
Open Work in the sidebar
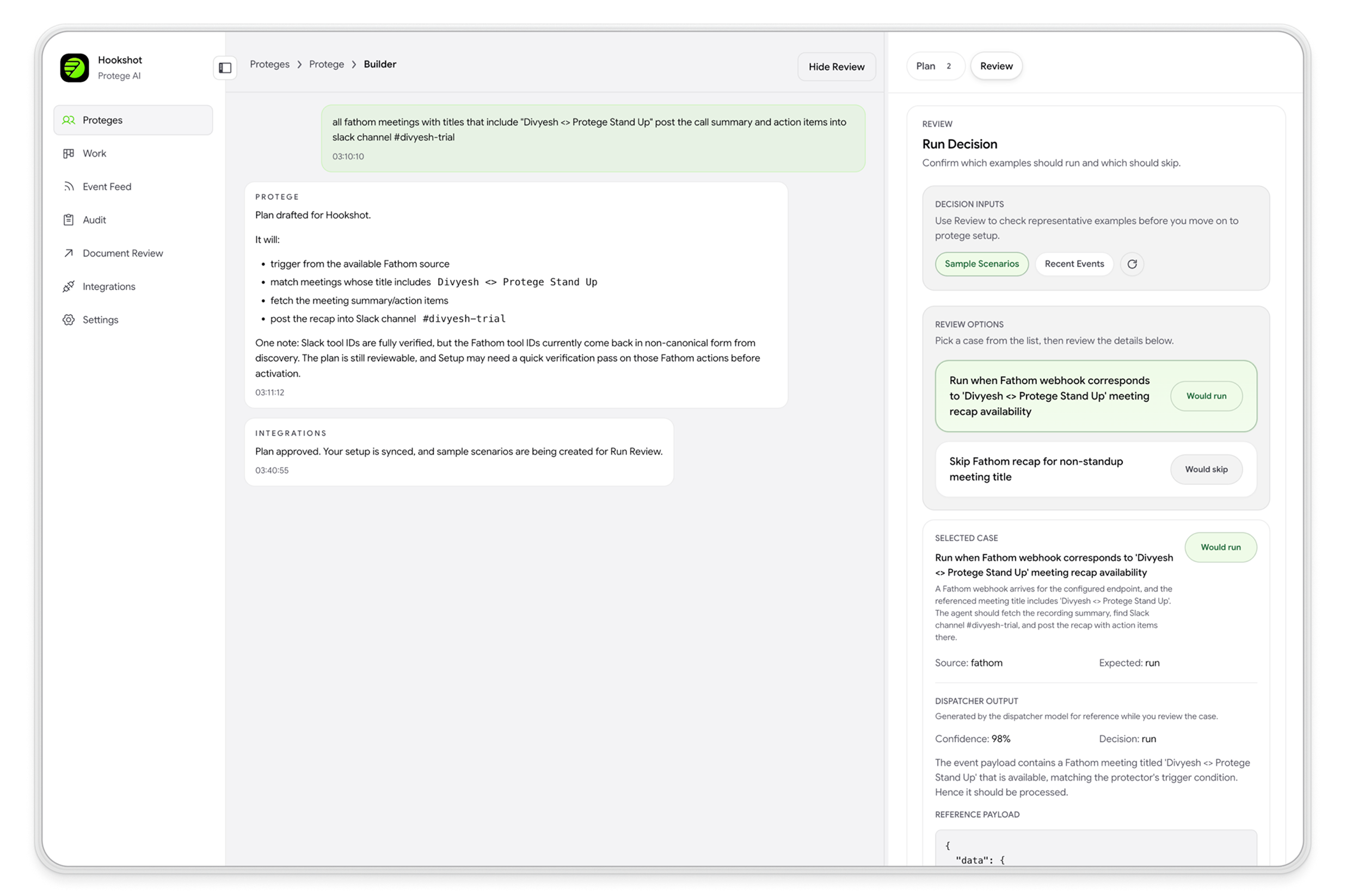click(133, 153)
